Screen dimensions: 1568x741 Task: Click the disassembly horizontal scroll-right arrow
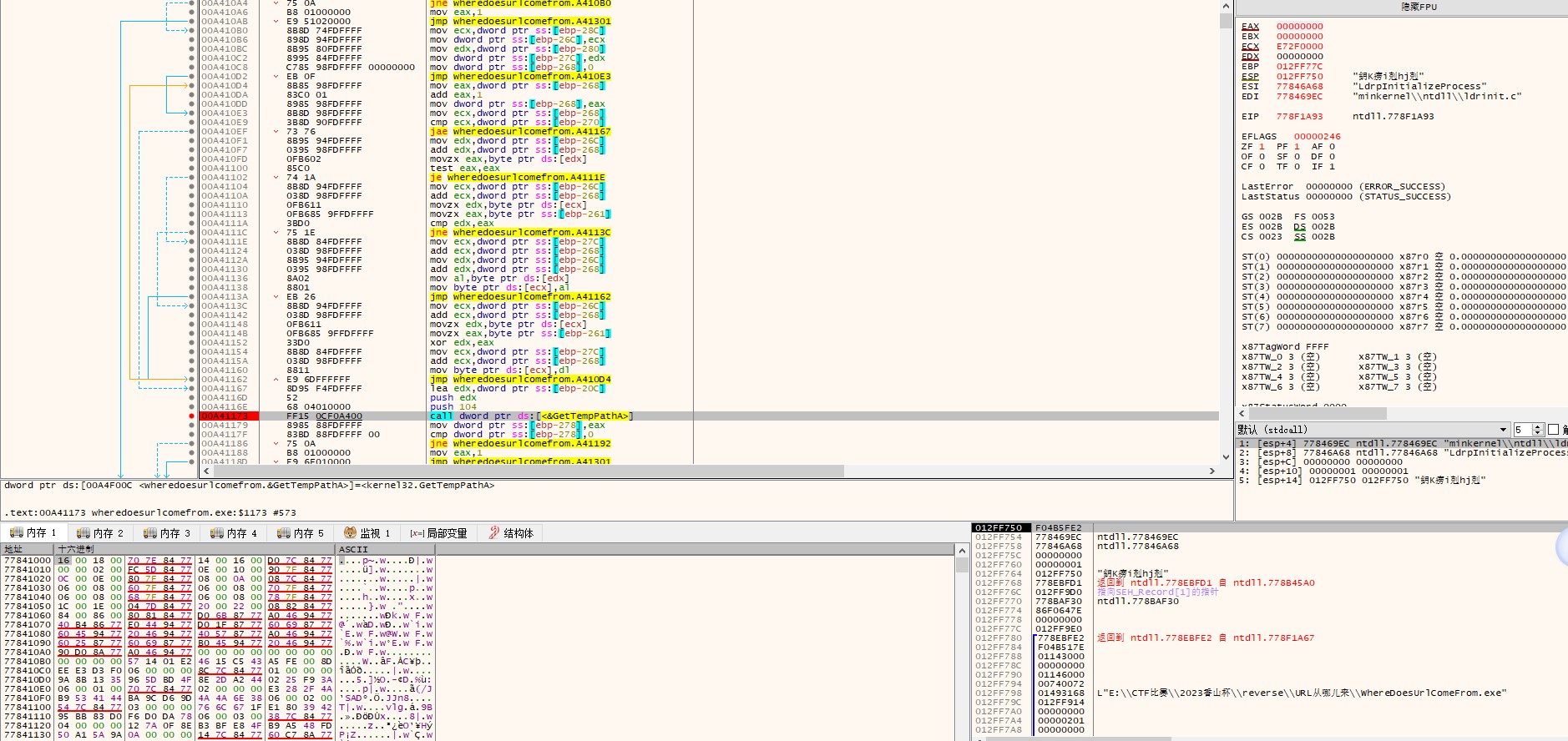click(x=1212, y=471)
